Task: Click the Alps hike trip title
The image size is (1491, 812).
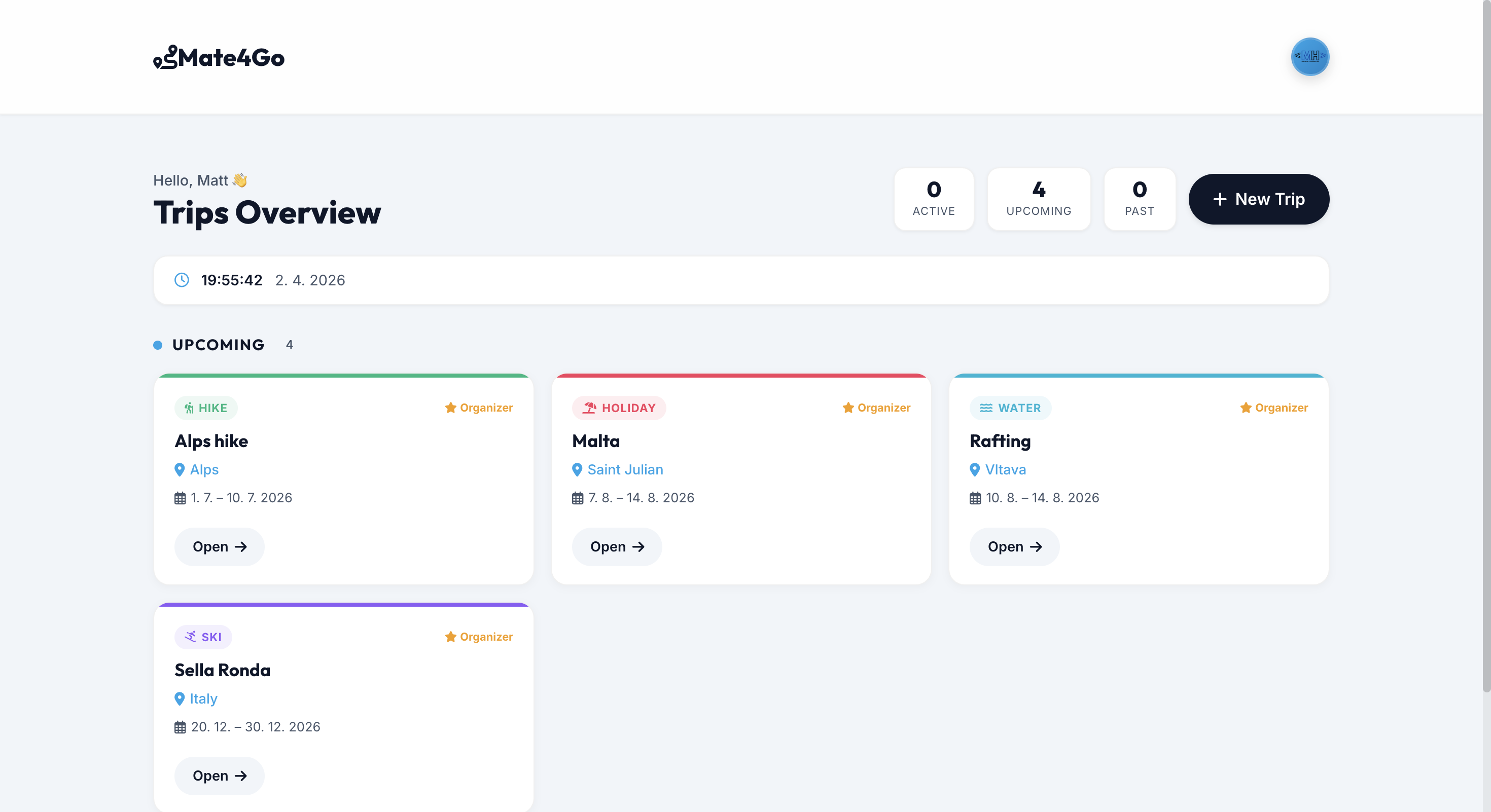Action: [211, 441]
